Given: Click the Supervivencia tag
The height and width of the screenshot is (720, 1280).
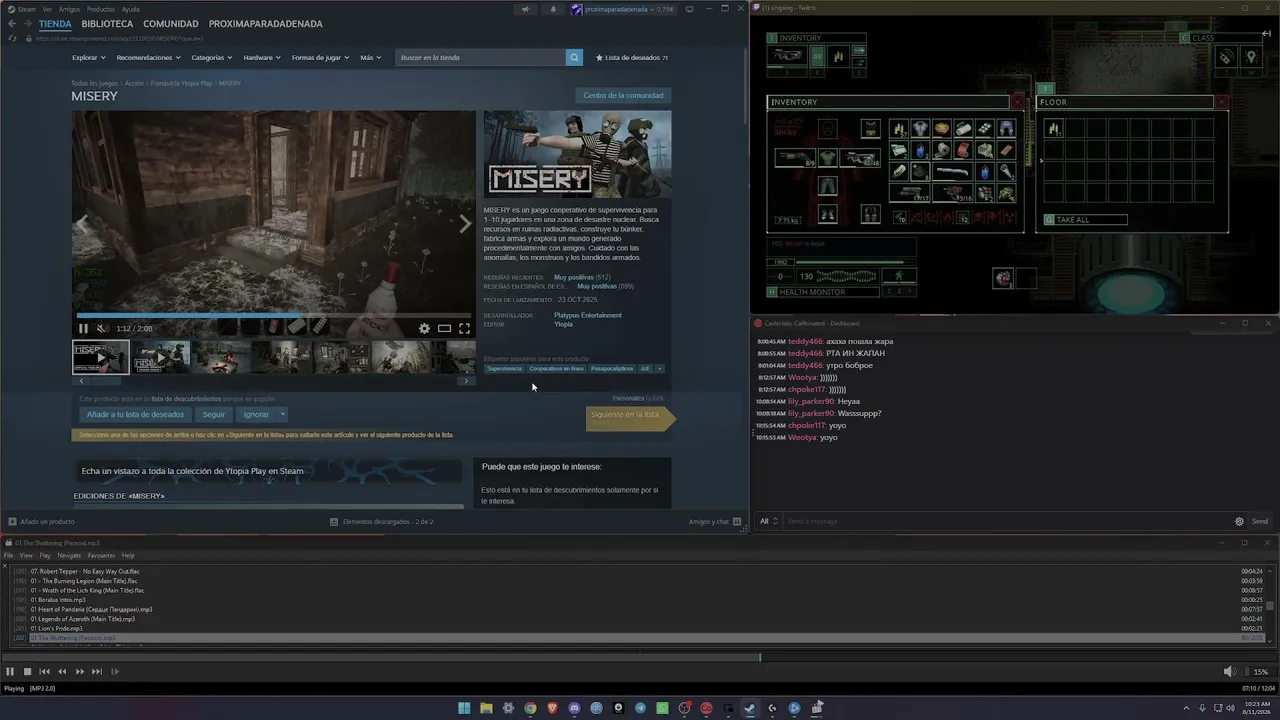Looking at the screenshot, I should tap(505, 369).
